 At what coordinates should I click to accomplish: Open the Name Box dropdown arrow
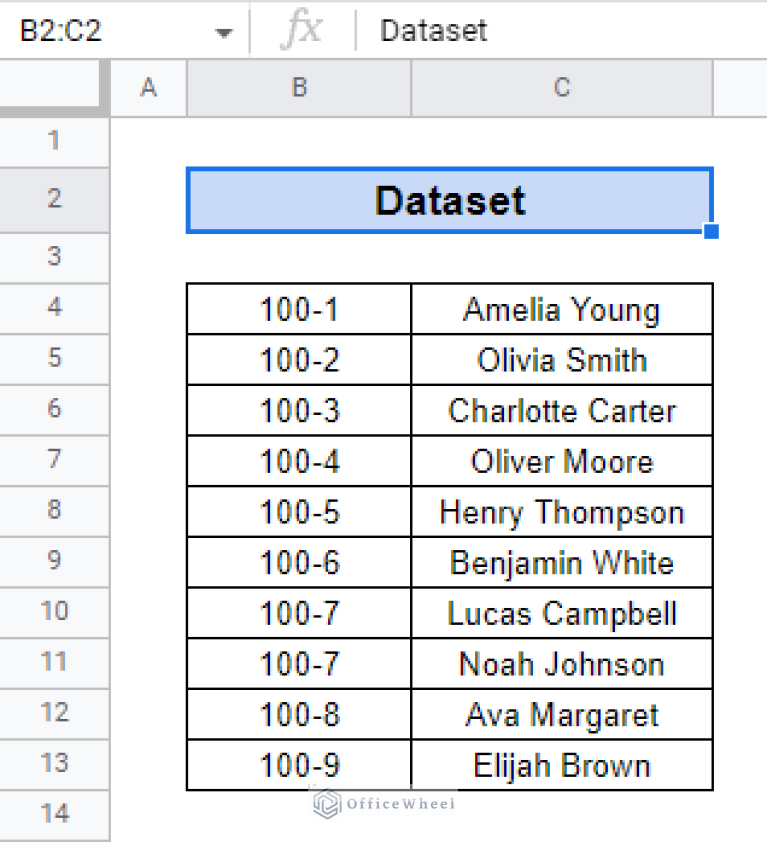point(223,32)
